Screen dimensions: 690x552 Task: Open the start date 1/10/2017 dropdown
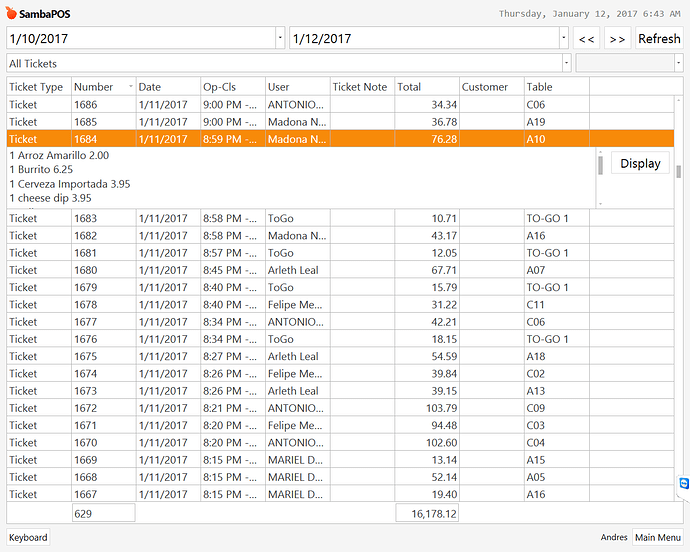280,38
